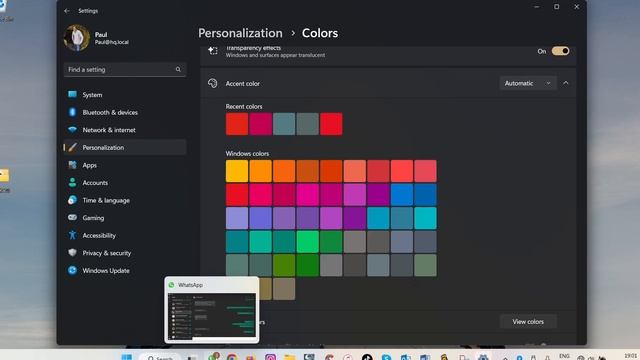640x360 pixels.
Task: Open Accounts via the person icon
Action: [72, 182]
